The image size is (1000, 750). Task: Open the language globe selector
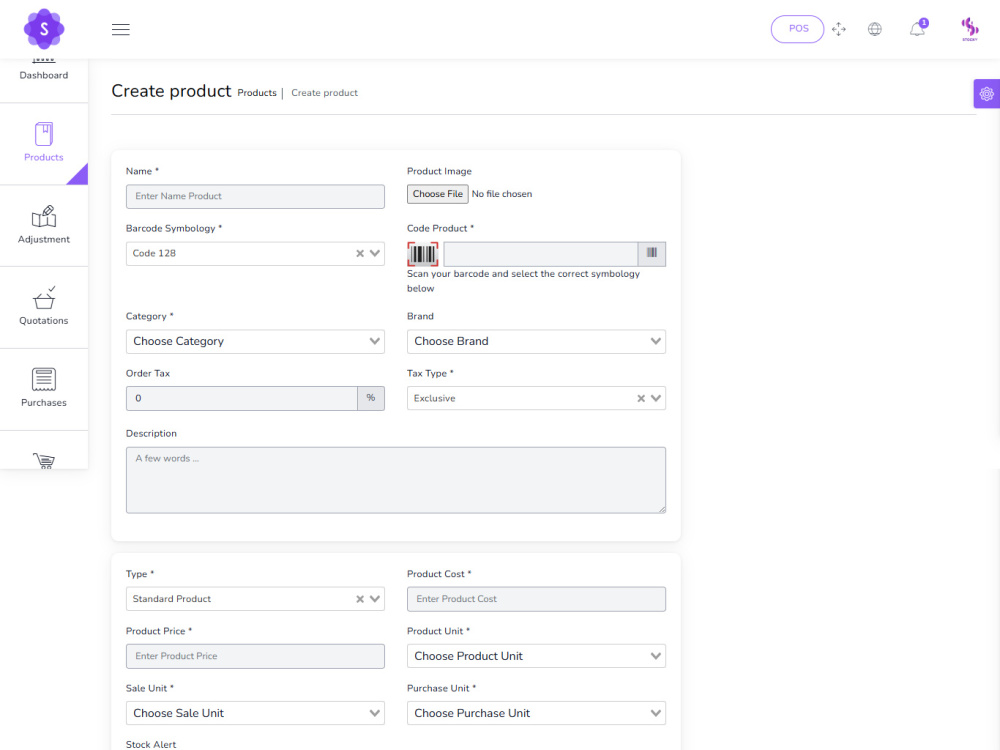pyautogui.click(x=874, y=29)
